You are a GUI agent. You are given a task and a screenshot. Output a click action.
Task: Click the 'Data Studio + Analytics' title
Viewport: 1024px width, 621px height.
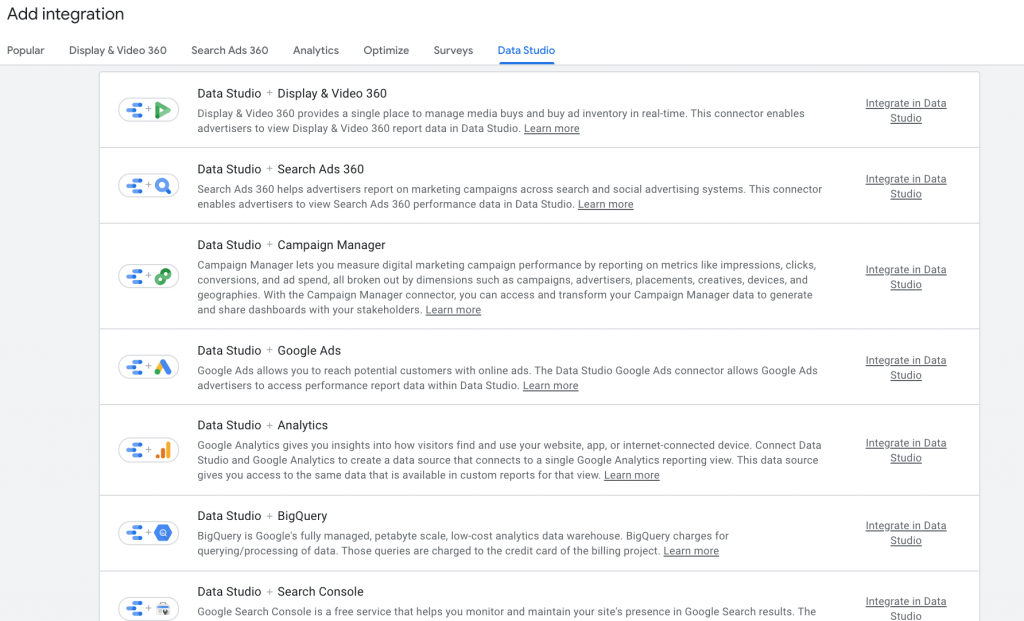[263, 425]
